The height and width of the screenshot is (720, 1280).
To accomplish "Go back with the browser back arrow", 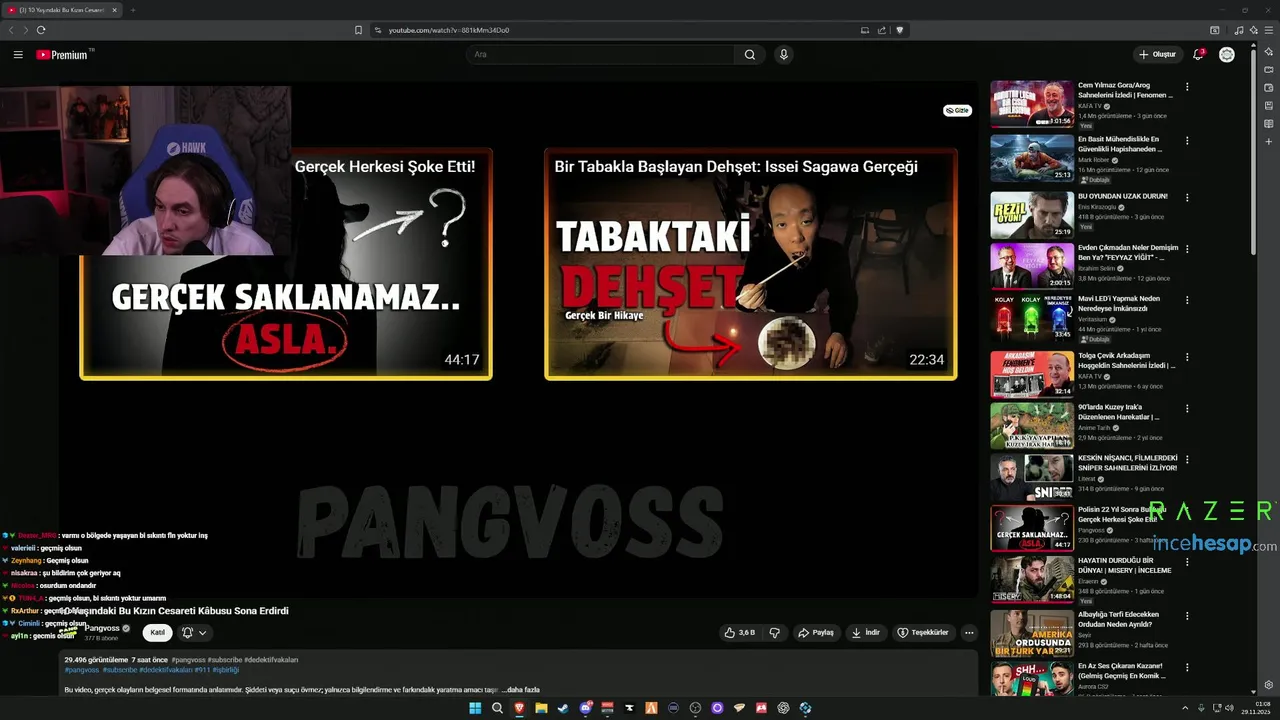I will (11, 30).
